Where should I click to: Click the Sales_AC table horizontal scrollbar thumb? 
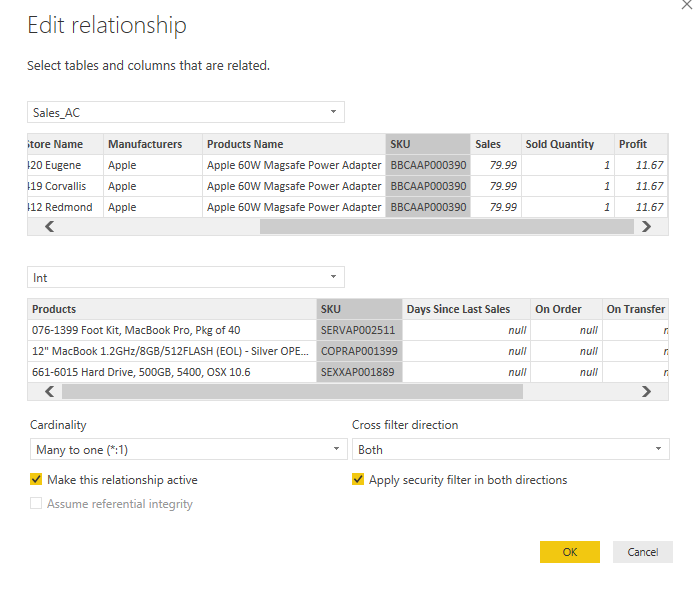[447, 227]
